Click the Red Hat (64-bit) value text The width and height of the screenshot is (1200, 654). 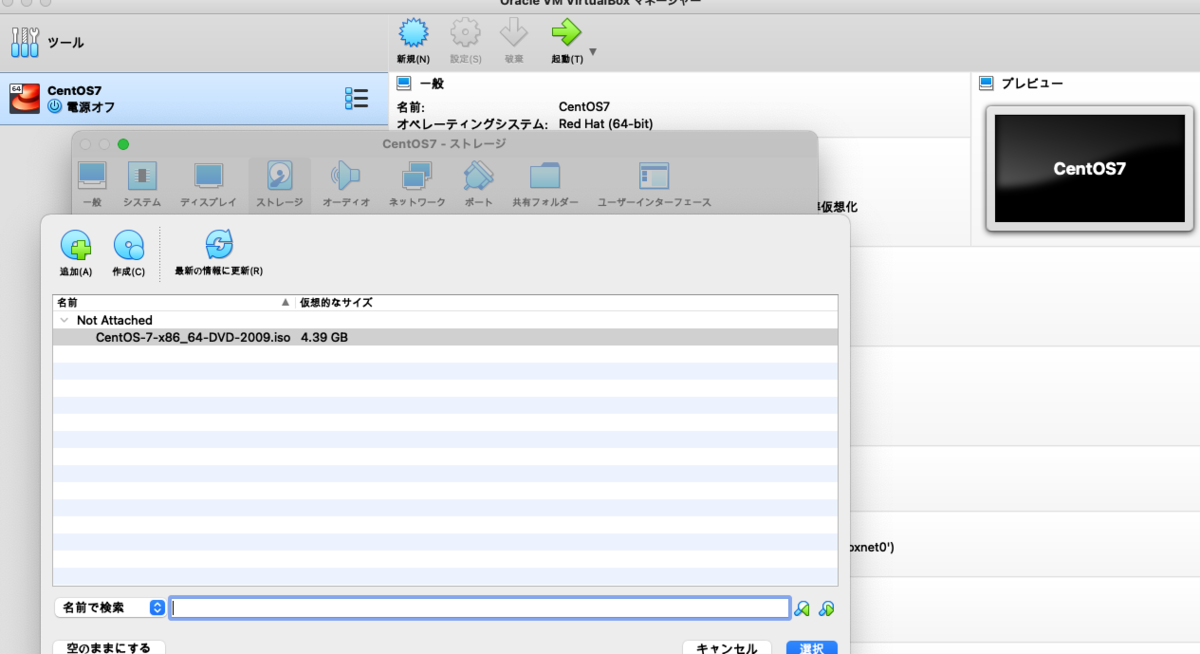(x=606, y=124)
